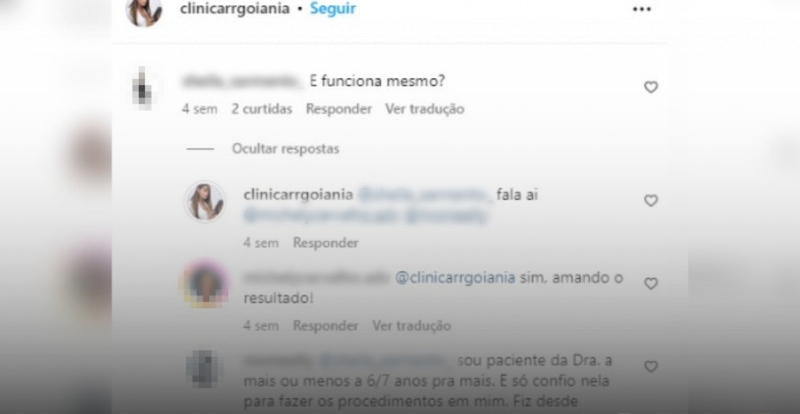Click the clinicarrgoiania profile picture in header
Viewport: 800px width, 414px height.
tap(144, 10)
